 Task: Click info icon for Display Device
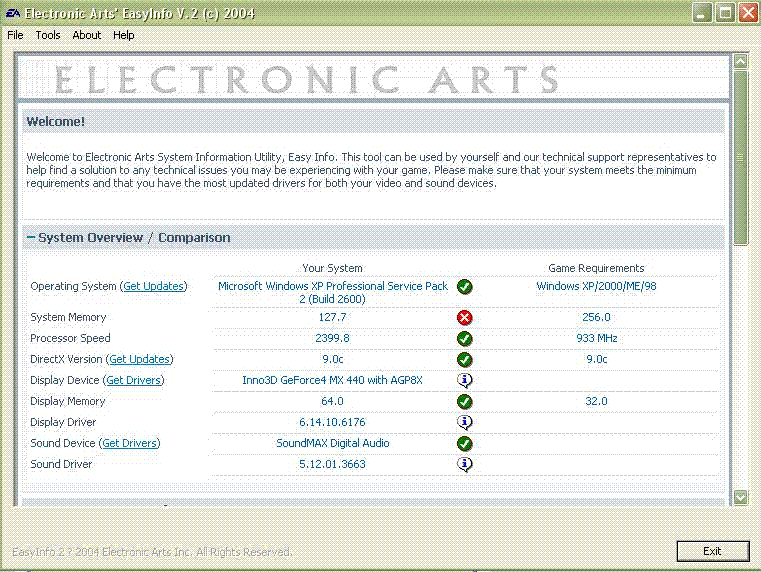click(x=464, y=380)
